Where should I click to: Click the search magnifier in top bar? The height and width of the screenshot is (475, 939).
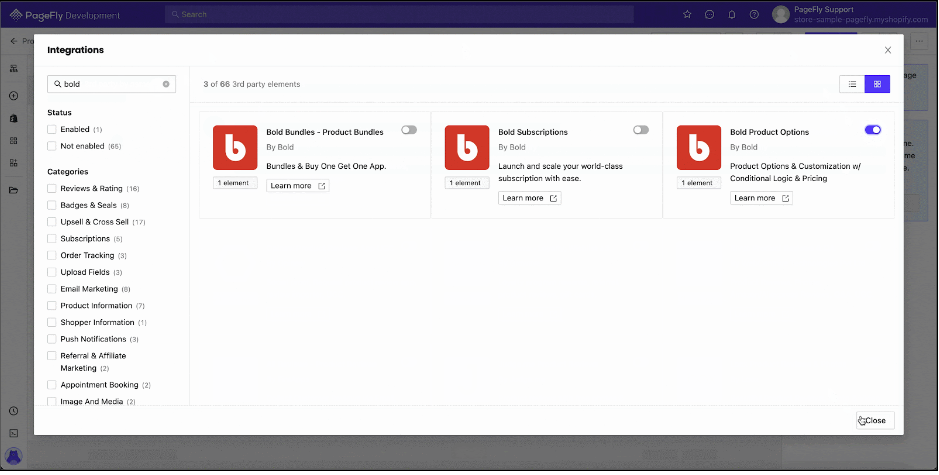tap(175, 14)
